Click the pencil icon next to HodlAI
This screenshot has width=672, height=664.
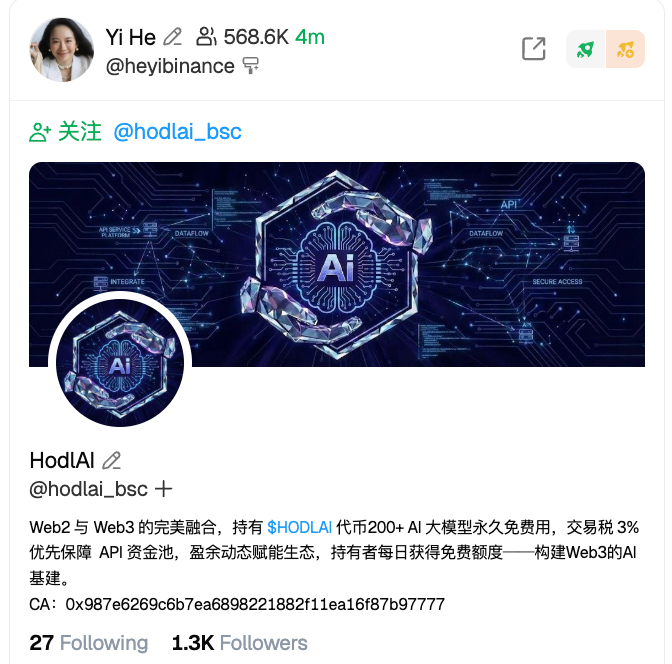point(111,461)
